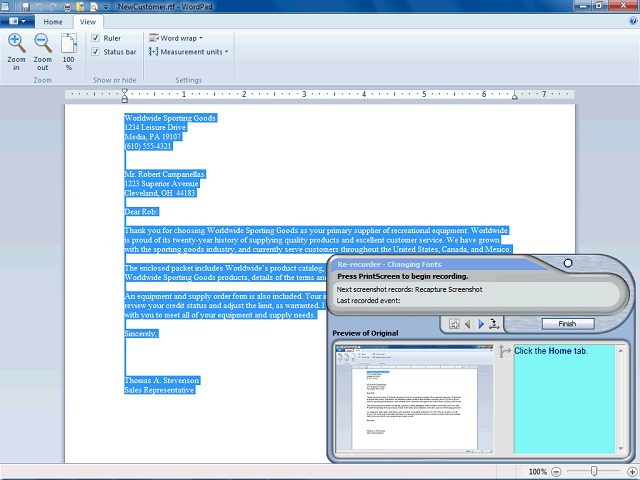Open Print preview from quick access toolbar

94,7
